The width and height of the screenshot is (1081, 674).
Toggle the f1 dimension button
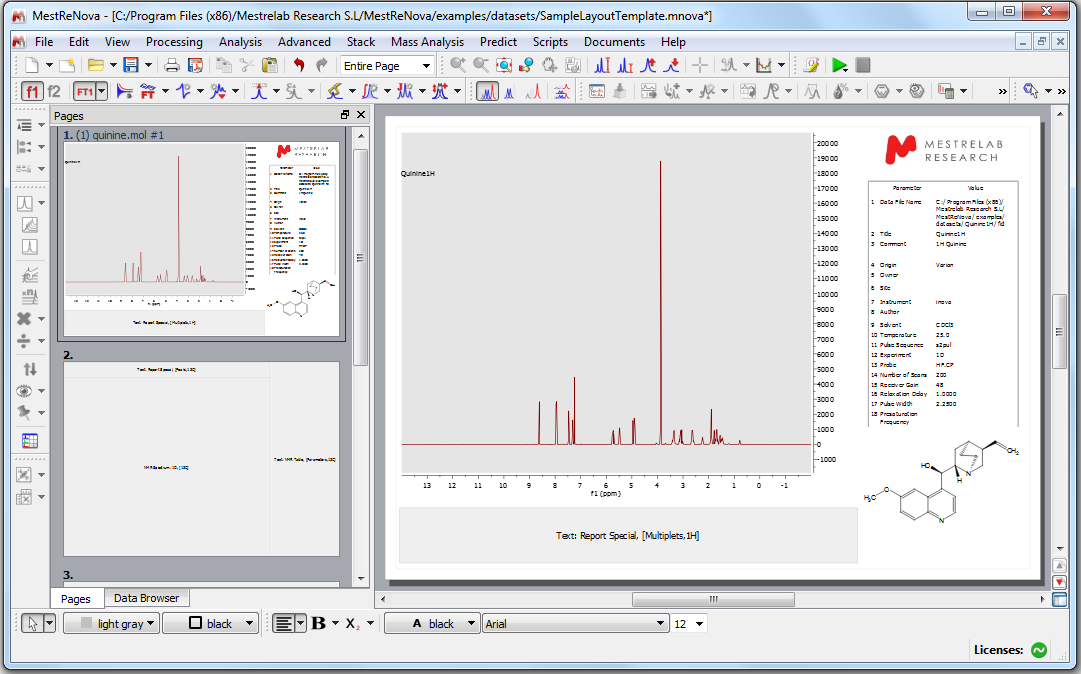coord(31,92)
